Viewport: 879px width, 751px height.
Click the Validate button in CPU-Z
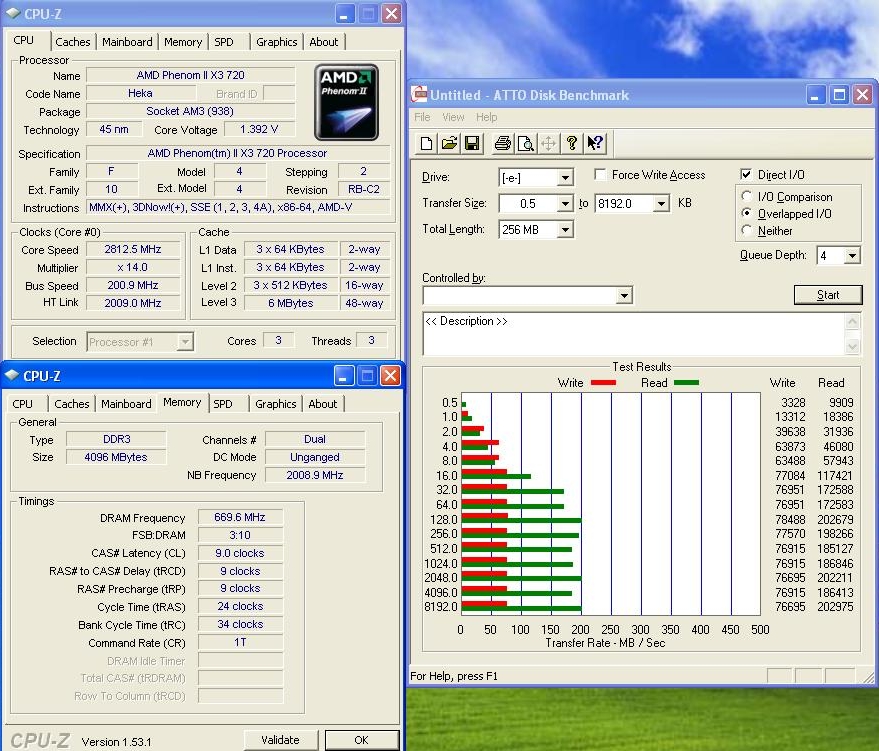pyautogui.click(x=280, y=740)
